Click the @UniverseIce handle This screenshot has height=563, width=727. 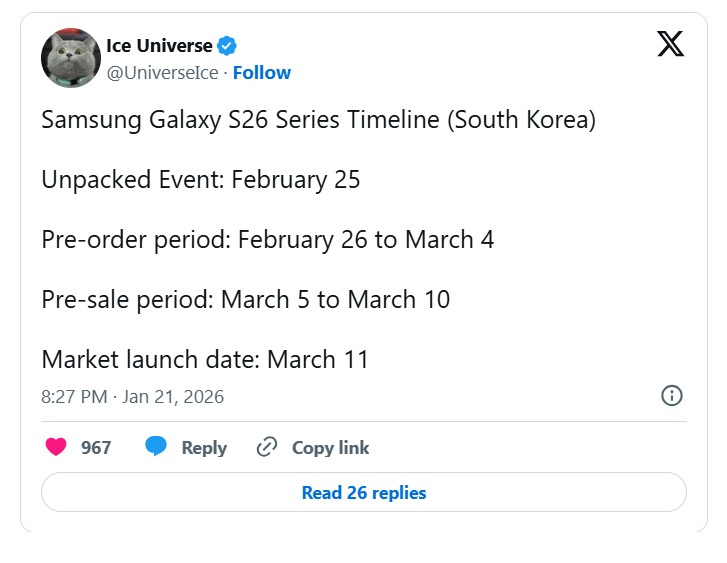click(x=164, y=73)
